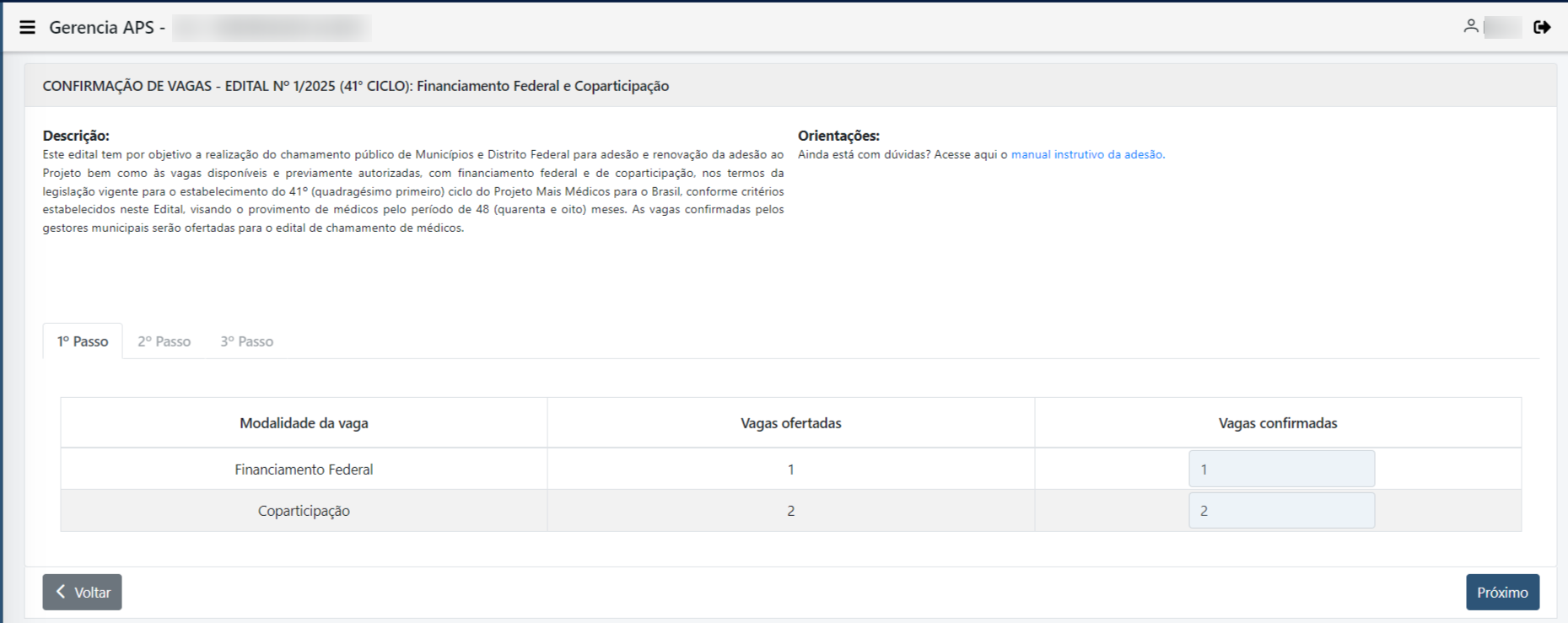This screenshot has height=623, width=1568.
Task: Click the Modalidade da vaga column header
Action: [x=304, y=423]
